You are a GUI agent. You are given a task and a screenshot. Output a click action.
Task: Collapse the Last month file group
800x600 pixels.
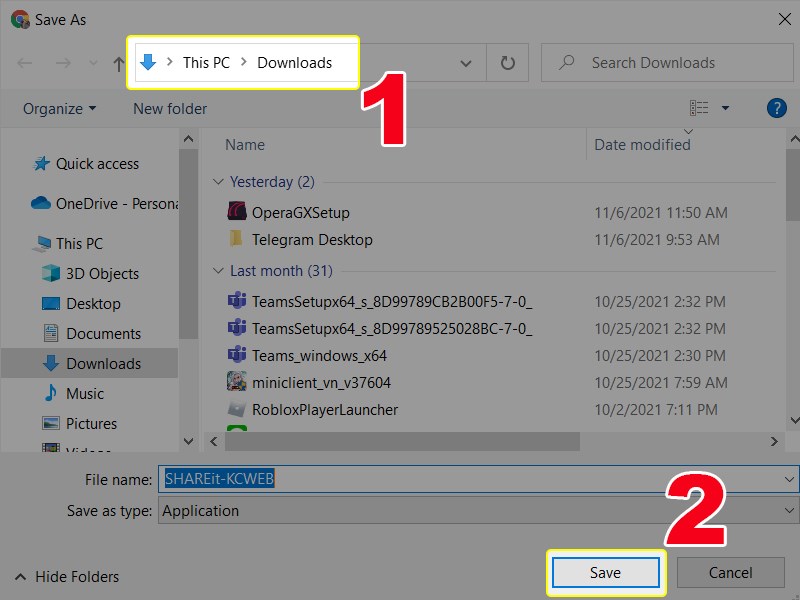click(220, 271)
